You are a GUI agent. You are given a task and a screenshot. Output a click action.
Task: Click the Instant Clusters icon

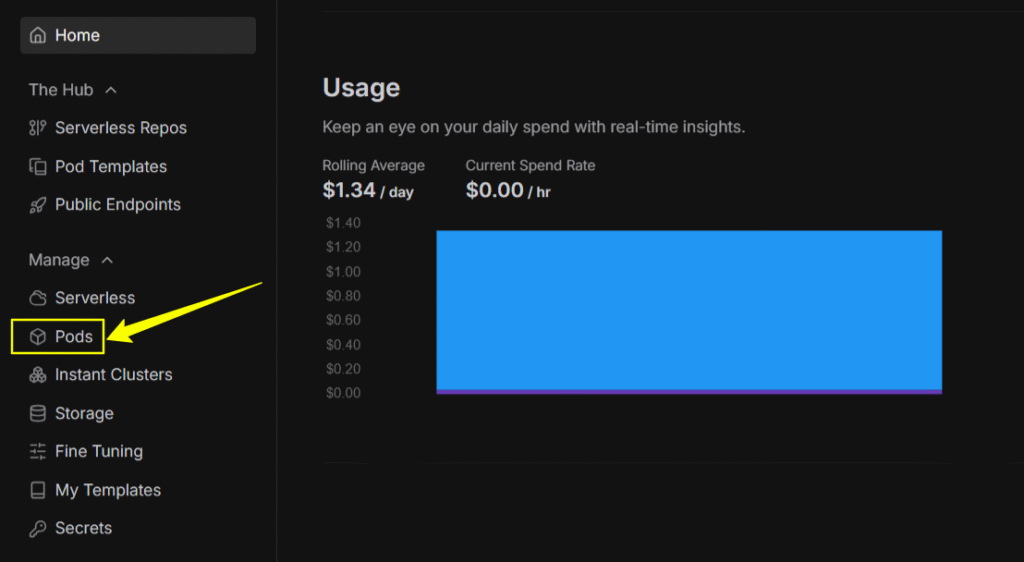pos(38,375)
